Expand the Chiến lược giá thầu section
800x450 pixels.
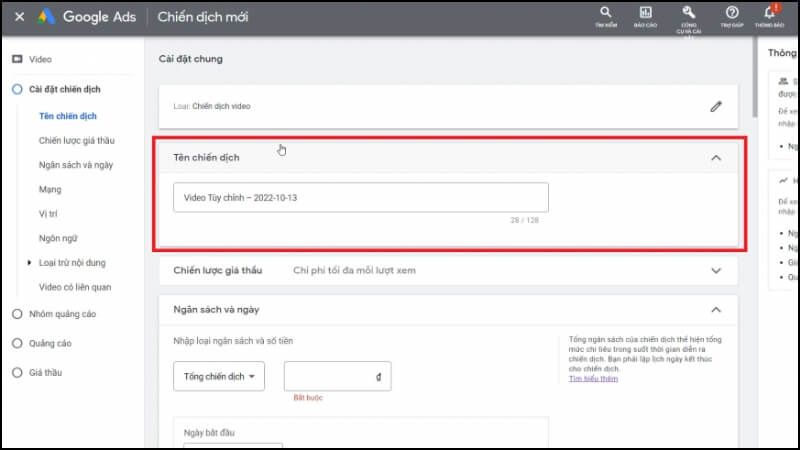click(715, 270)
